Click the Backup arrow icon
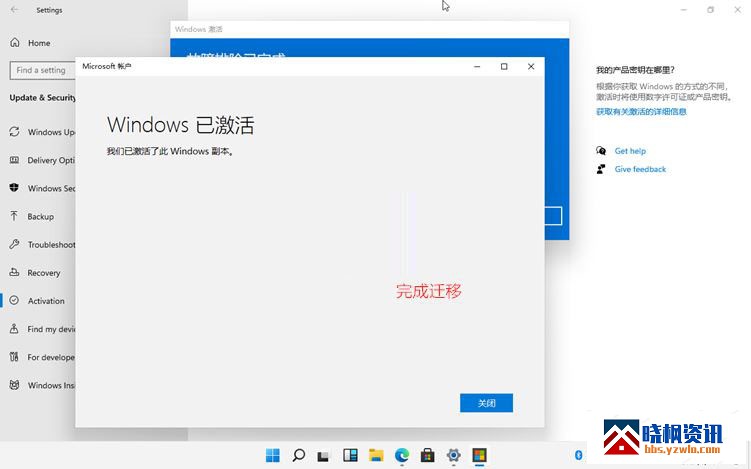 [x=14, y=216]
